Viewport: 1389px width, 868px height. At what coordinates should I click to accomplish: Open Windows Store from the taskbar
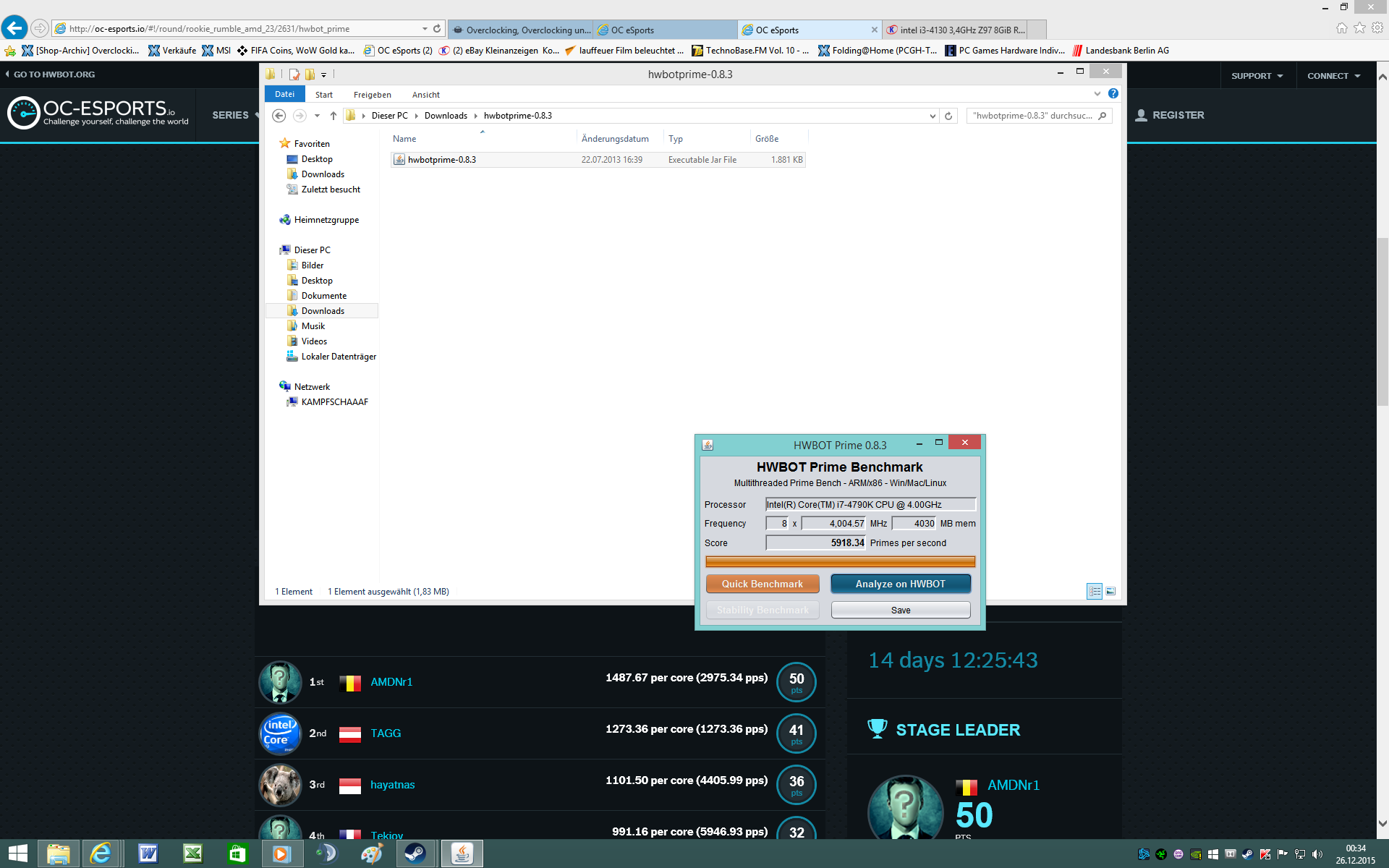click(237, 854)
